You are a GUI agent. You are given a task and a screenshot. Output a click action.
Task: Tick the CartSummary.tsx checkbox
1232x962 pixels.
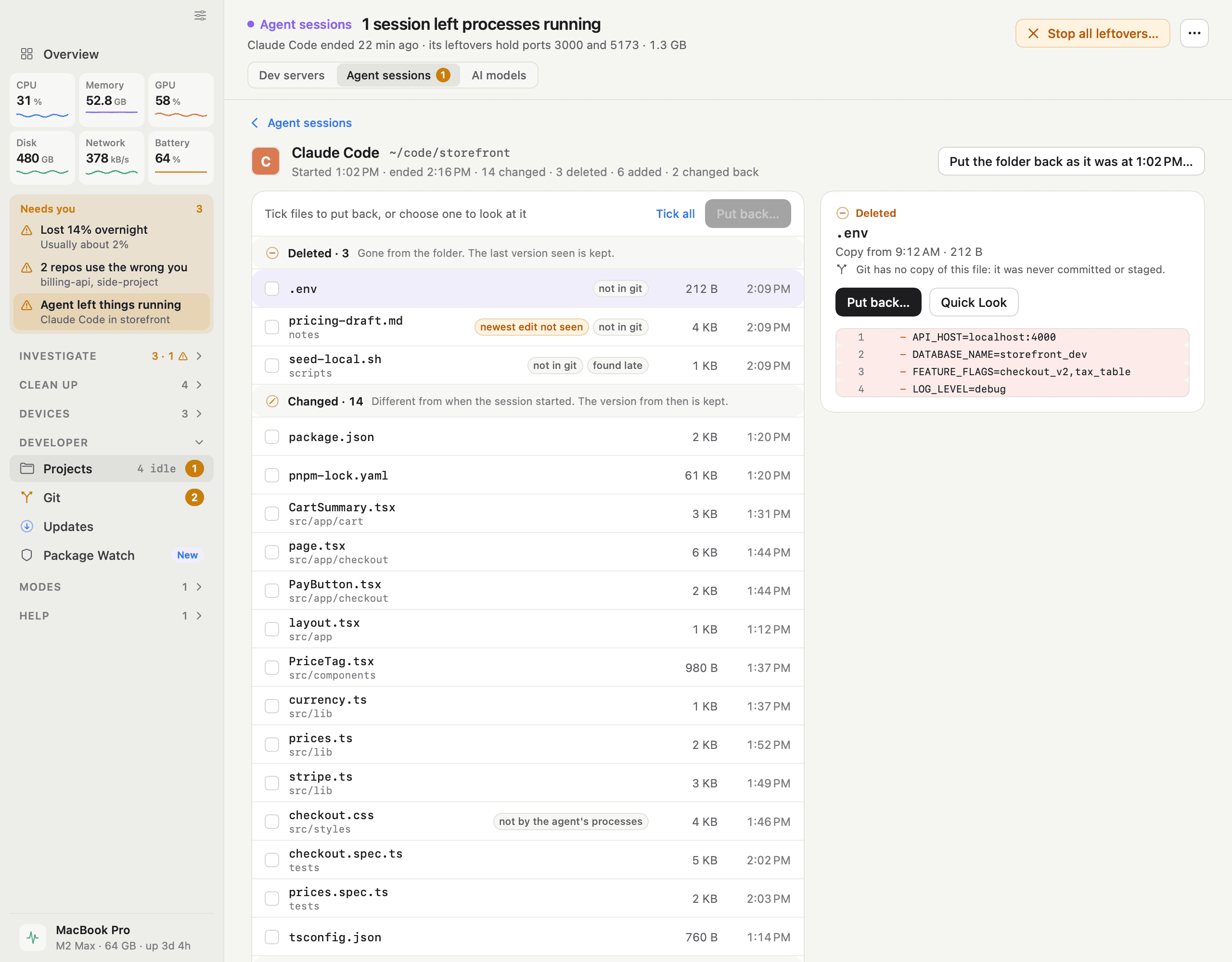(x=272, y=514)
